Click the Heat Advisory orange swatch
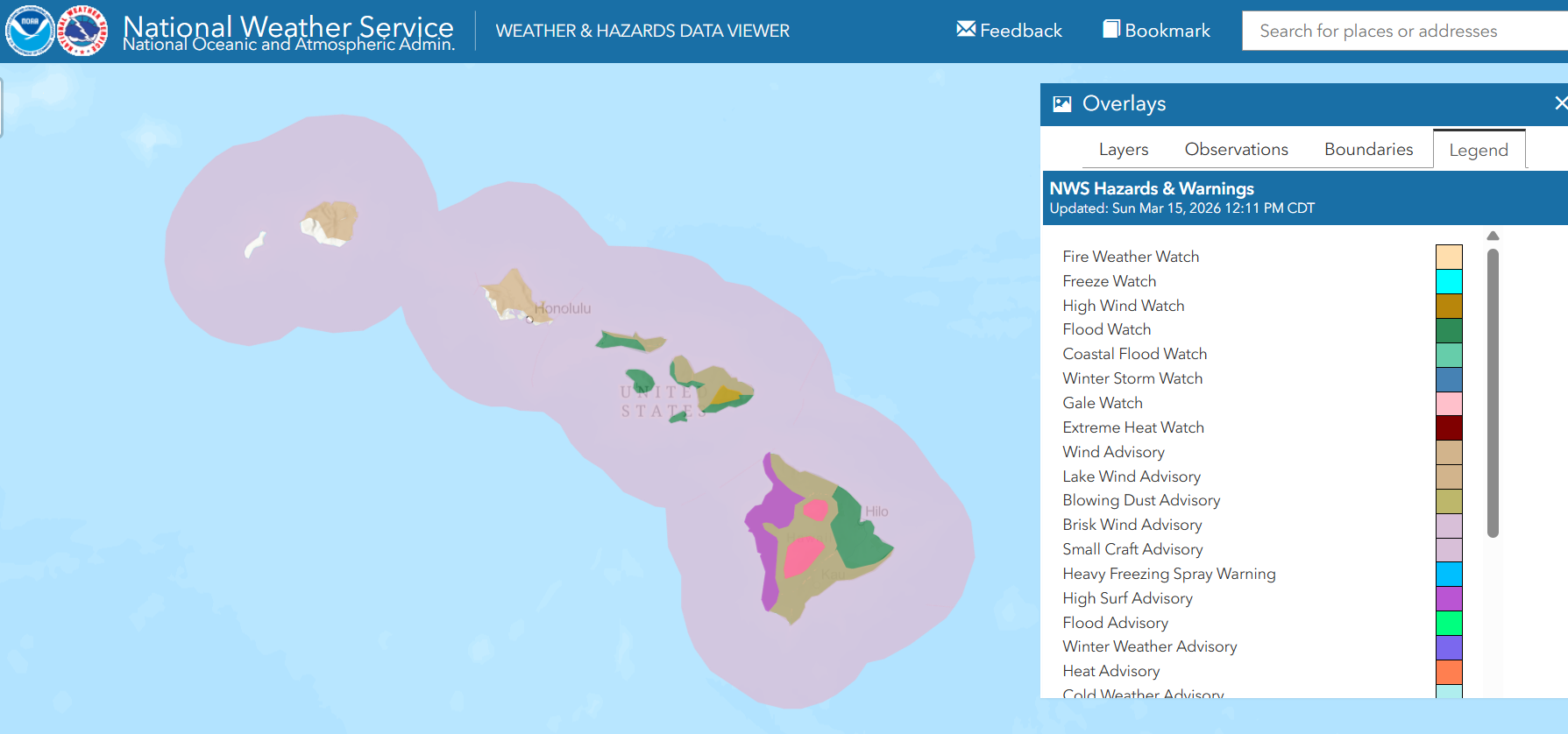 [x=1449, y=672]
